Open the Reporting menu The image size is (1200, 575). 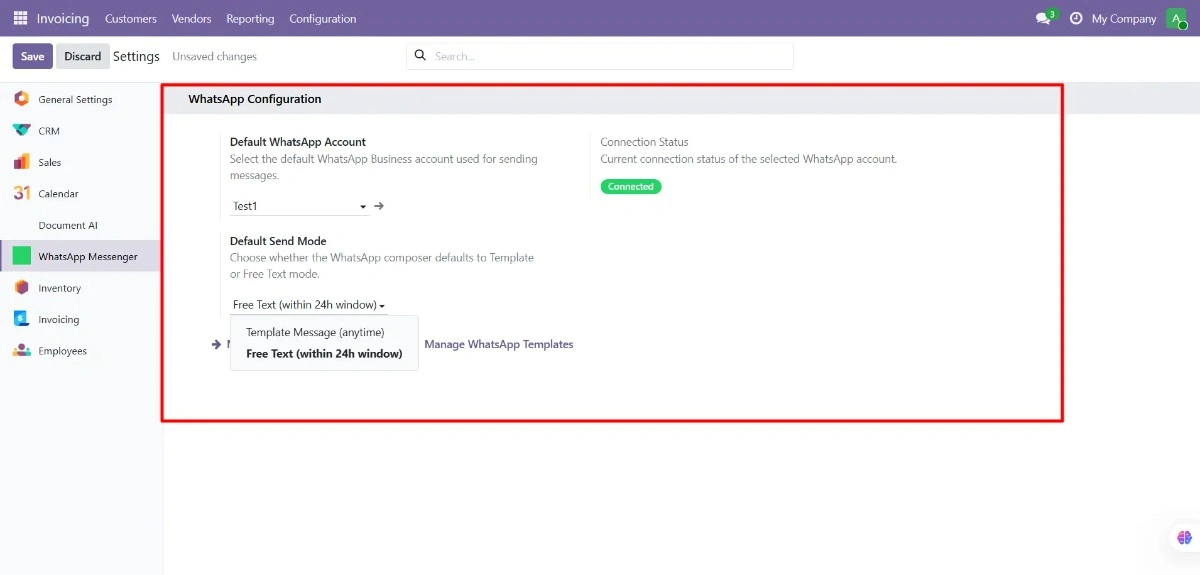point(250,18)
